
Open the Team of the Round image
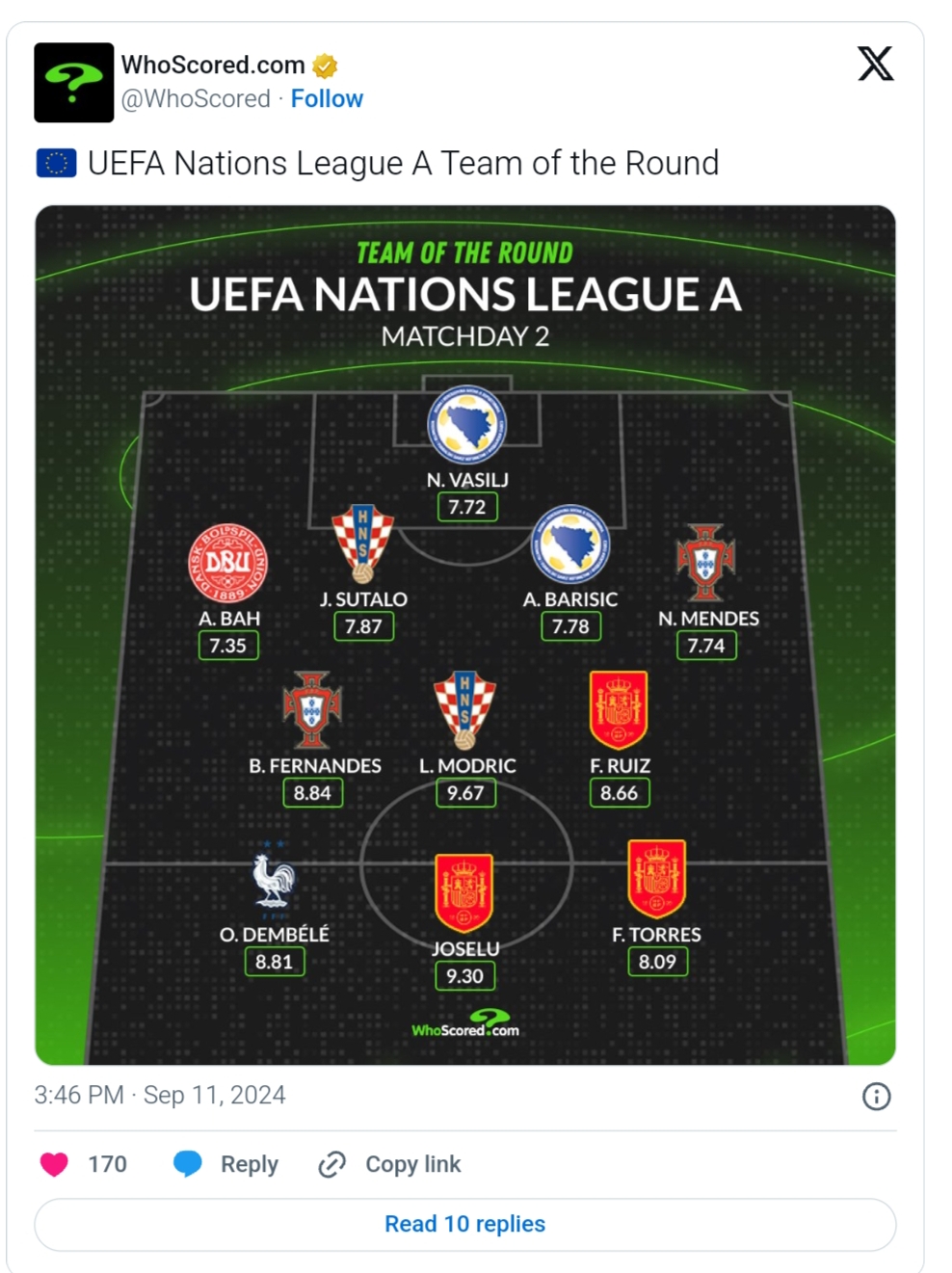click(x=465, y=635)
